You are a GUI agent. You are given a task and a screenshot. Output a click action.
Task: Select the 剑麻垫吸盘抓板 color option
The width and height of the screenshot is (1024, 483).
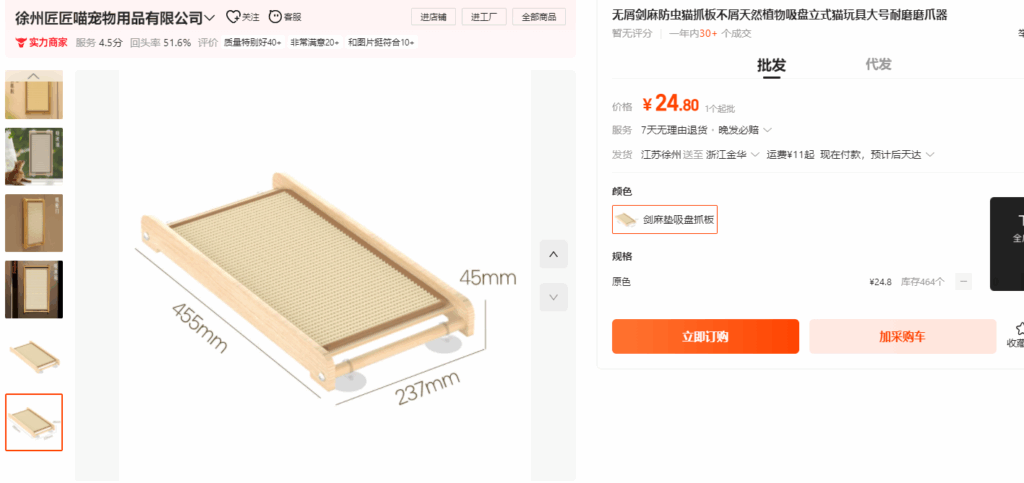[x=665, y=219]
